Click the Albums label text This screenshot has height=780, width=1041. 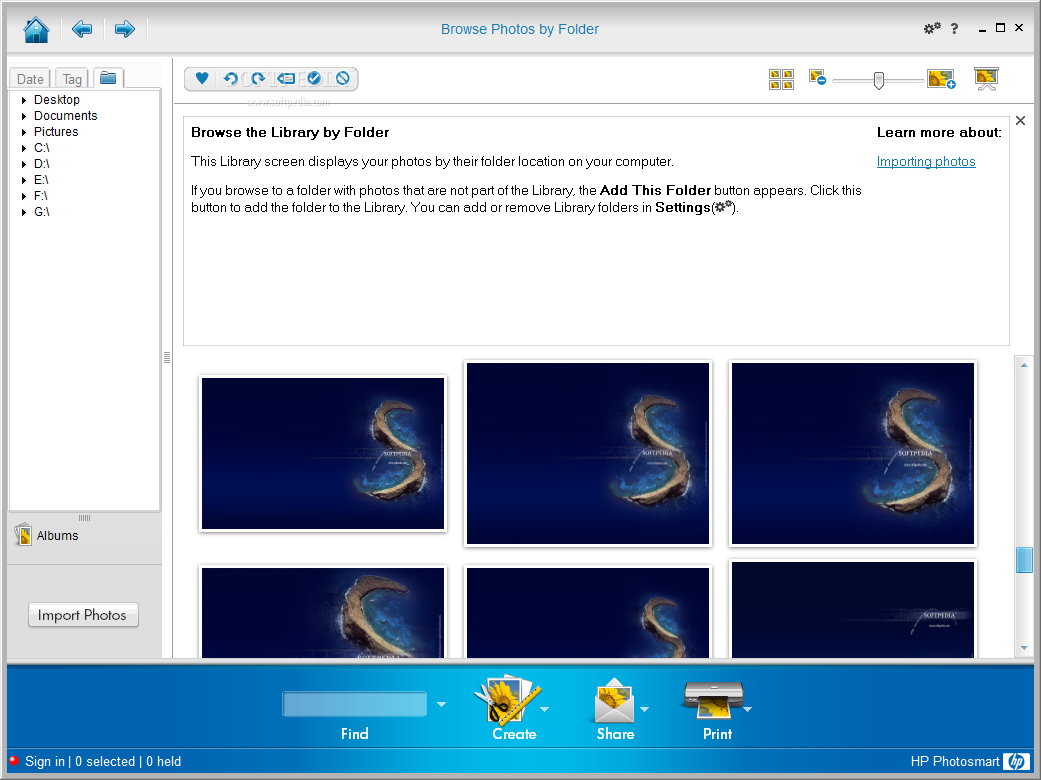(x=57, y=536)
